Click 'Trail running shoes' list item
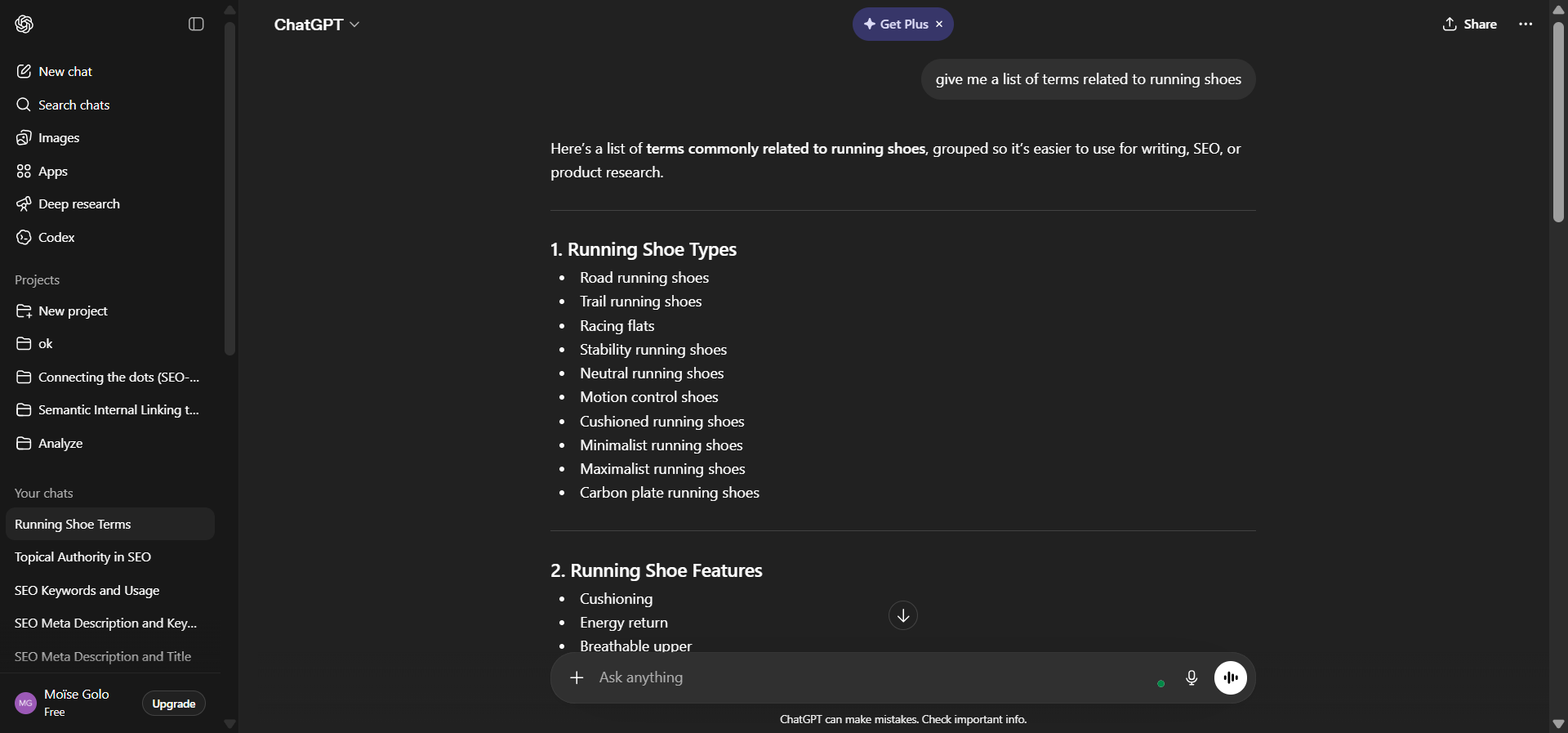1568x733 pixels. [641, 302]
